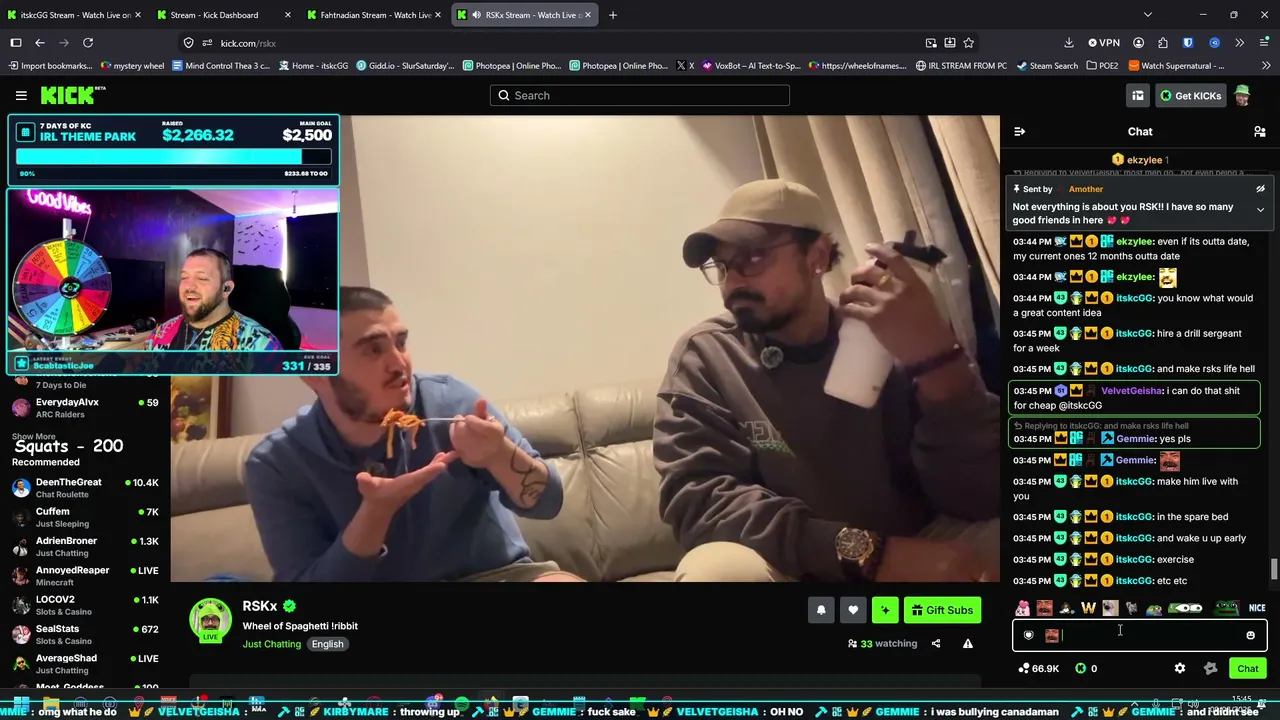The height and width of the screenshot is (720, 1280).
Task: Open the RSKx channel avatar
Action: pyautogui.click(x=210, y=620)
